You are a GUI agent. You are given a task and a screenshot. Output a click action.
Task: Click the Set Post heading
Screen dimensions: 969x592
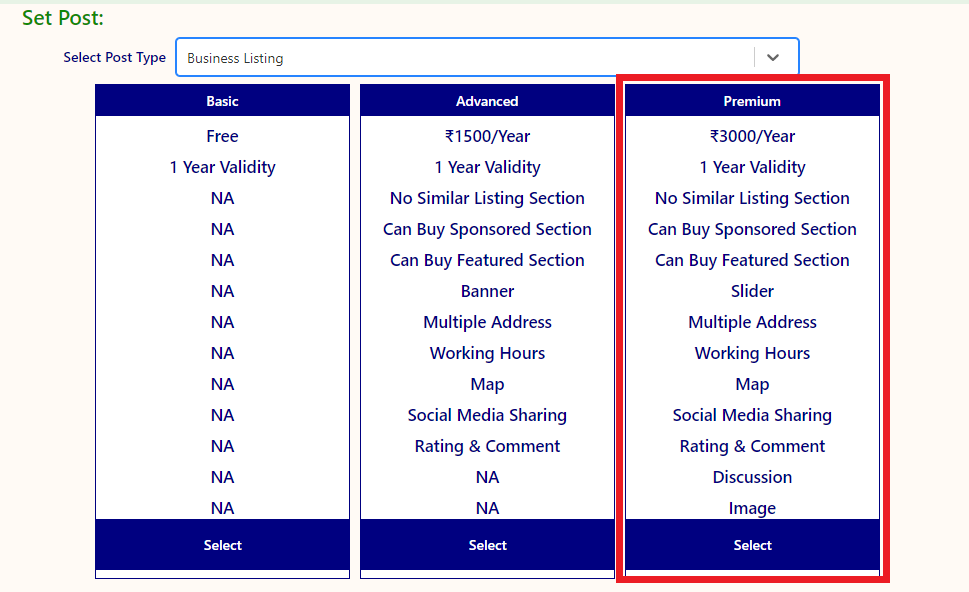point(62,18)
